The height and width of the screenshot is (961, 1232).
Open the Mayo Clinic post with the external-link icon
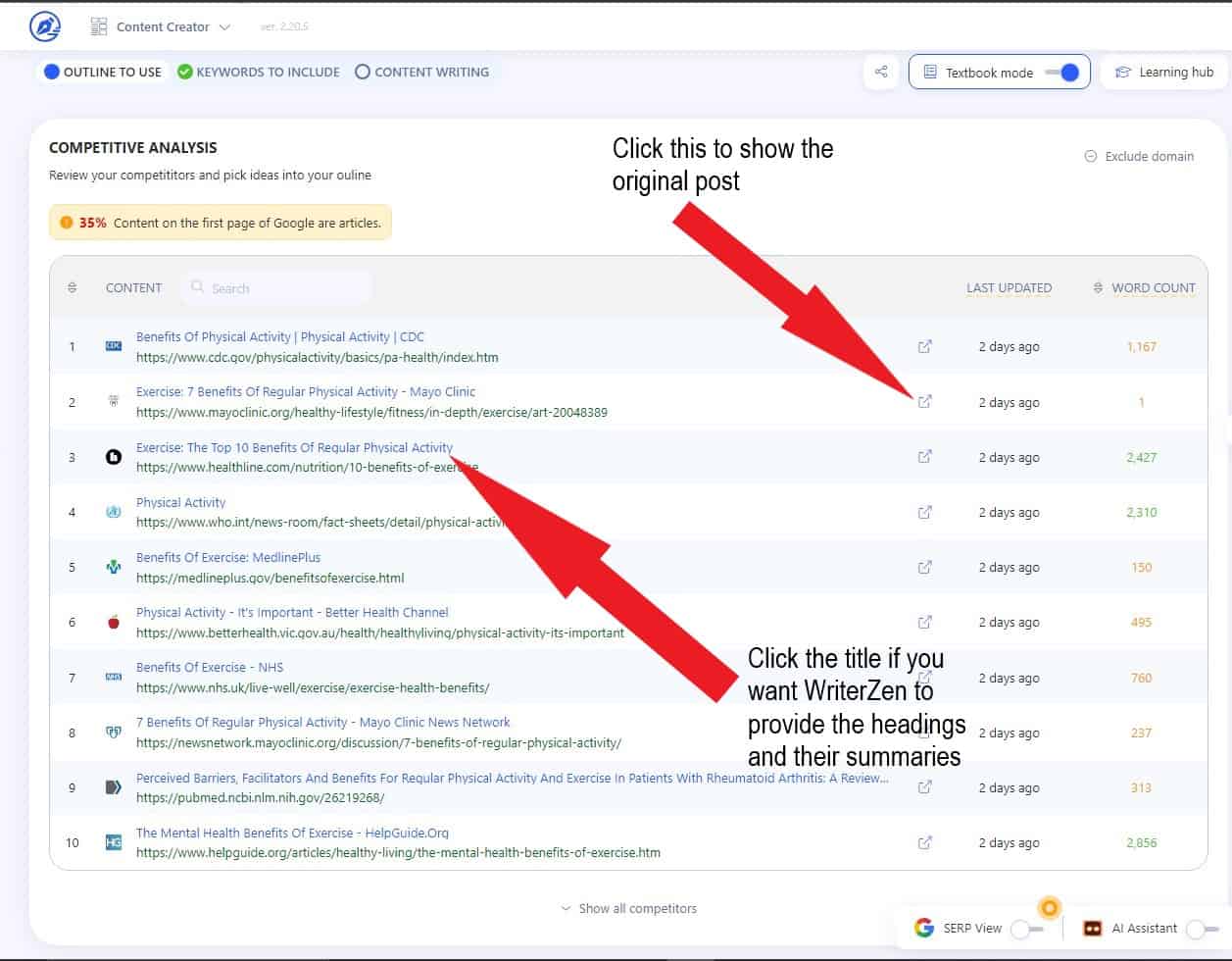click(x=924, y=402)
